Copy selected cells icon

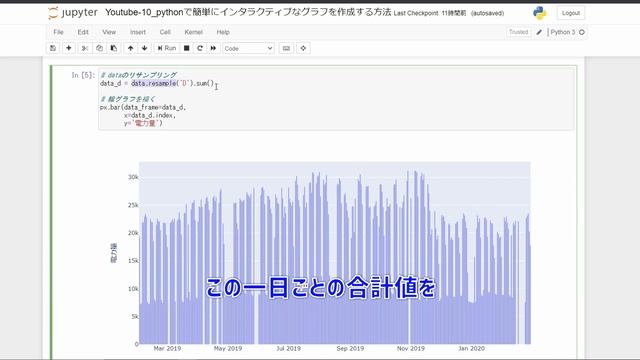[99, 48]
